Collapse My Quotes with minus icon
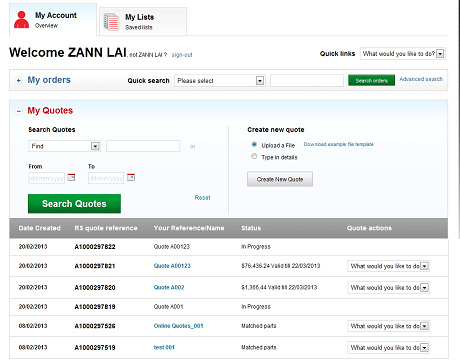The image size is (460, 364). pyautogui.click(x=19, y=111)
